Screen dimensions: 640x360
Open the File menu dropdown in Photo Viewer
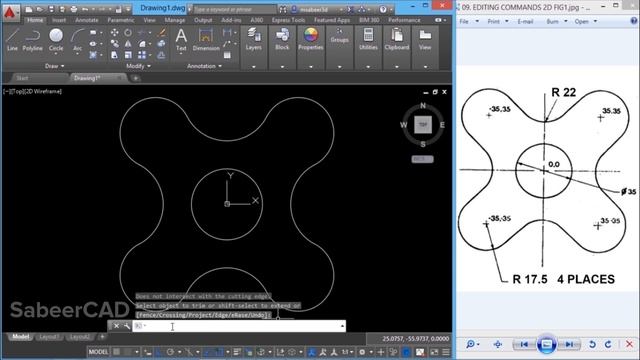point(469,21)
